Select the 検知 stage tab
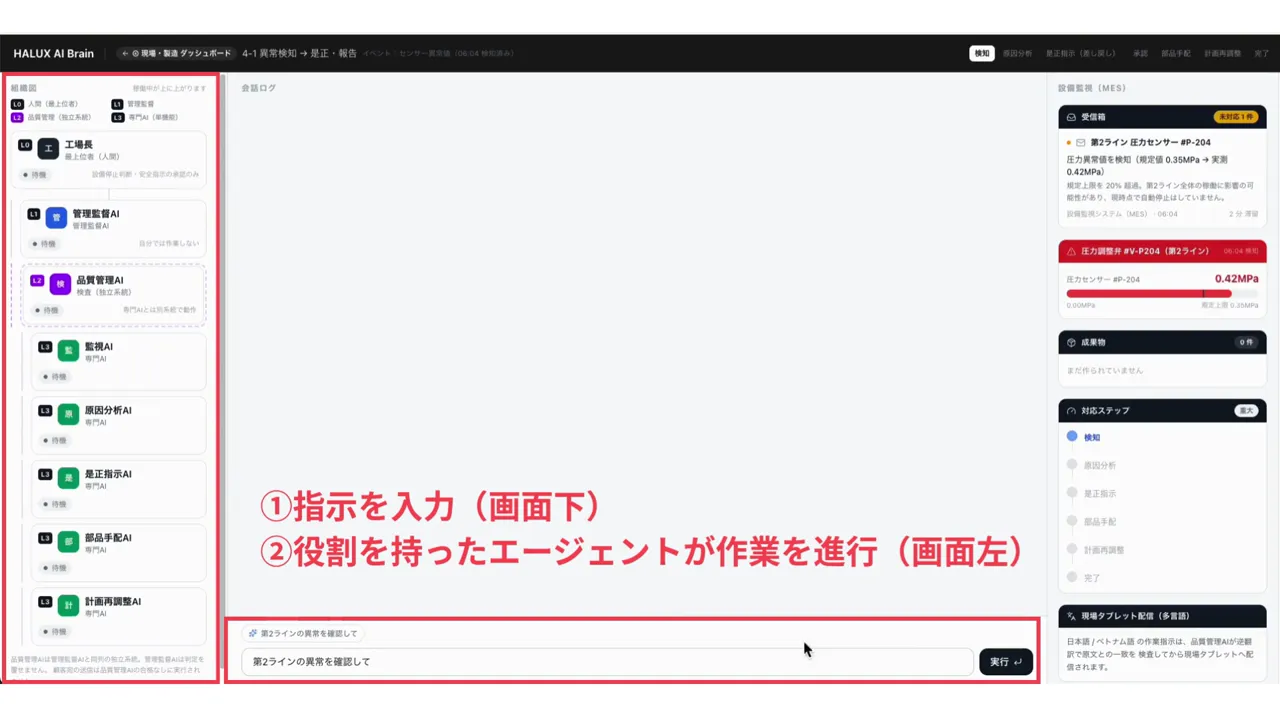Image resolution: width=1280 pixels, height=720 pixels. click(x=982, y=53)
